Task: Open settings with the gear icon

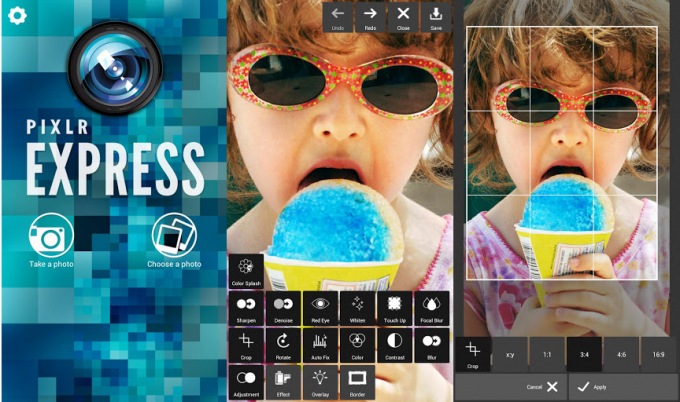Action: click(x=15, y=15)
